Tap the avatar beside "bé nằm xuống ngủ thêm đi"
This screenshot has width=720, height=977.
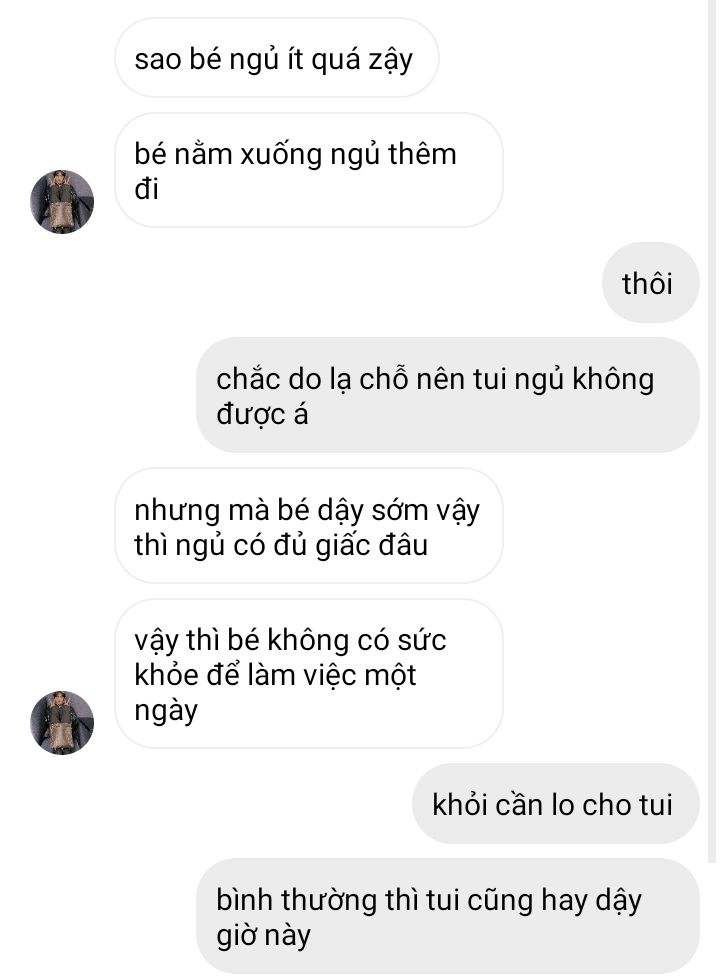click(x=62, y=201)
